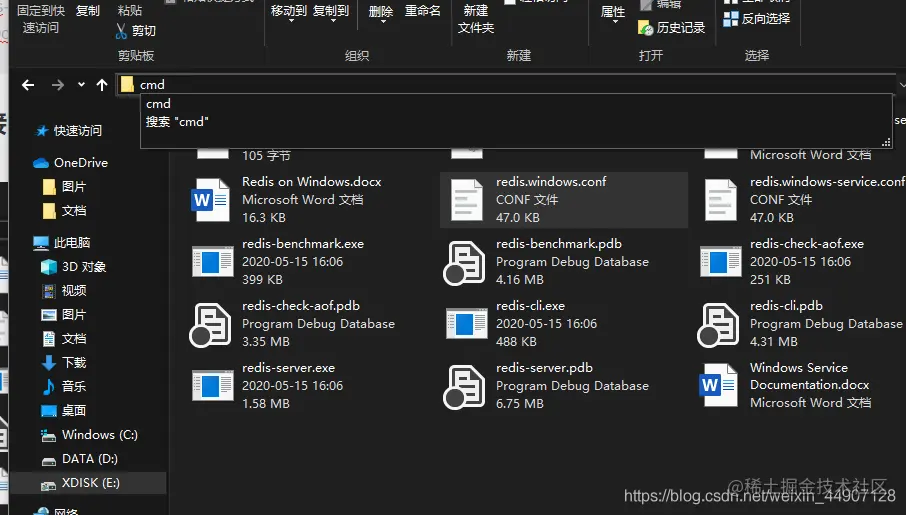Open 图片 under 此电脑
Viewport: 906px width, 515px height.
pyautogui.click(x=65, y=314)
